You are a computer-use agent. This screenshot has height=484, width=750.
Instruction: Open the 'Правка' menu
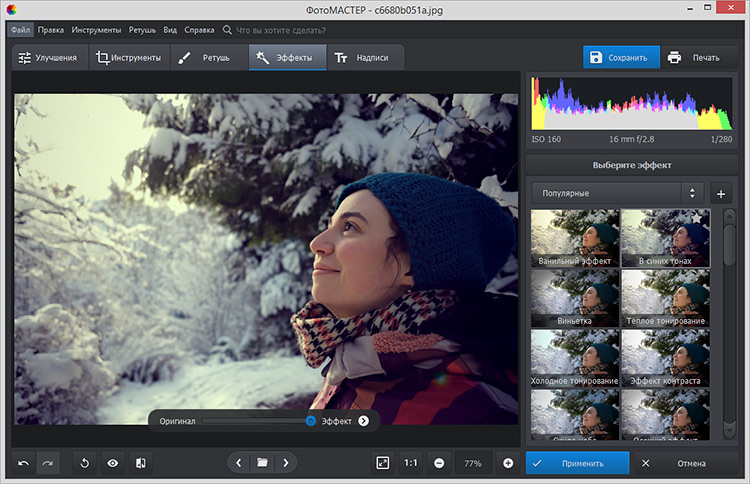51,30
